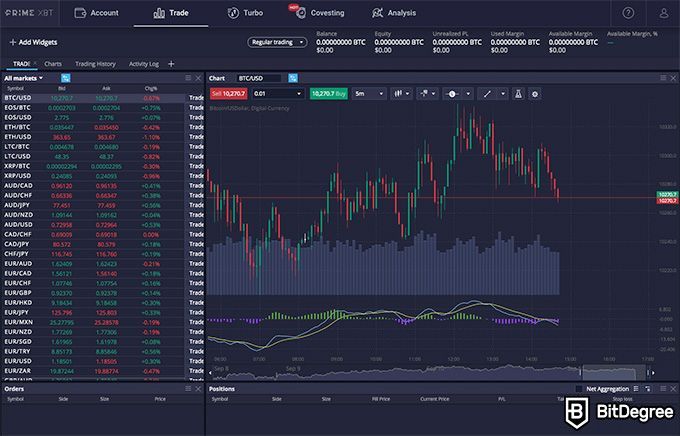
Task: Click the Chg% column header
Action: click(151, 89)
